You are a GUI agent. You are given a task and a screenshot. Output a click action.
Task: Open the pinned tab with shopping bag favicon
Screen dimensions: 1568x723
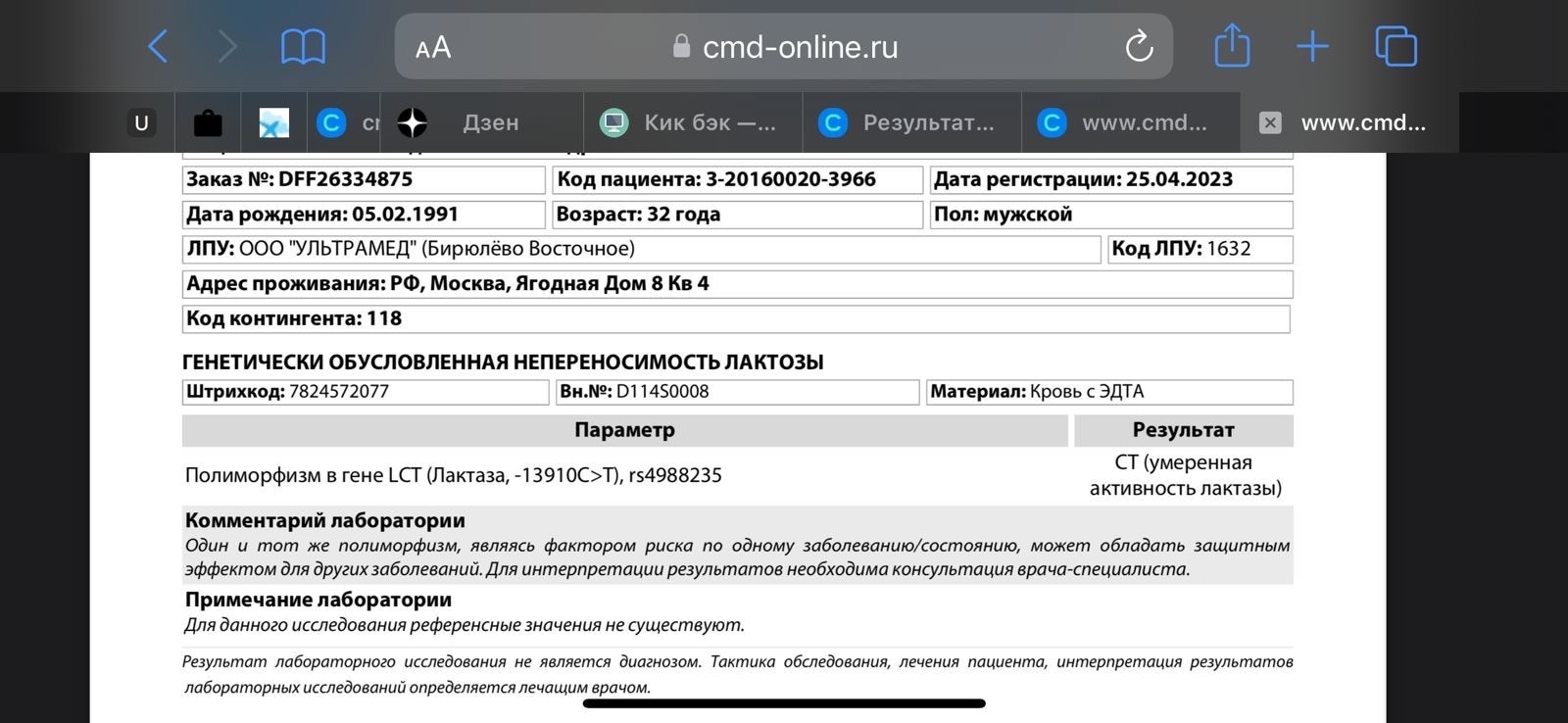pyautogui.click(x=208, y=122)
